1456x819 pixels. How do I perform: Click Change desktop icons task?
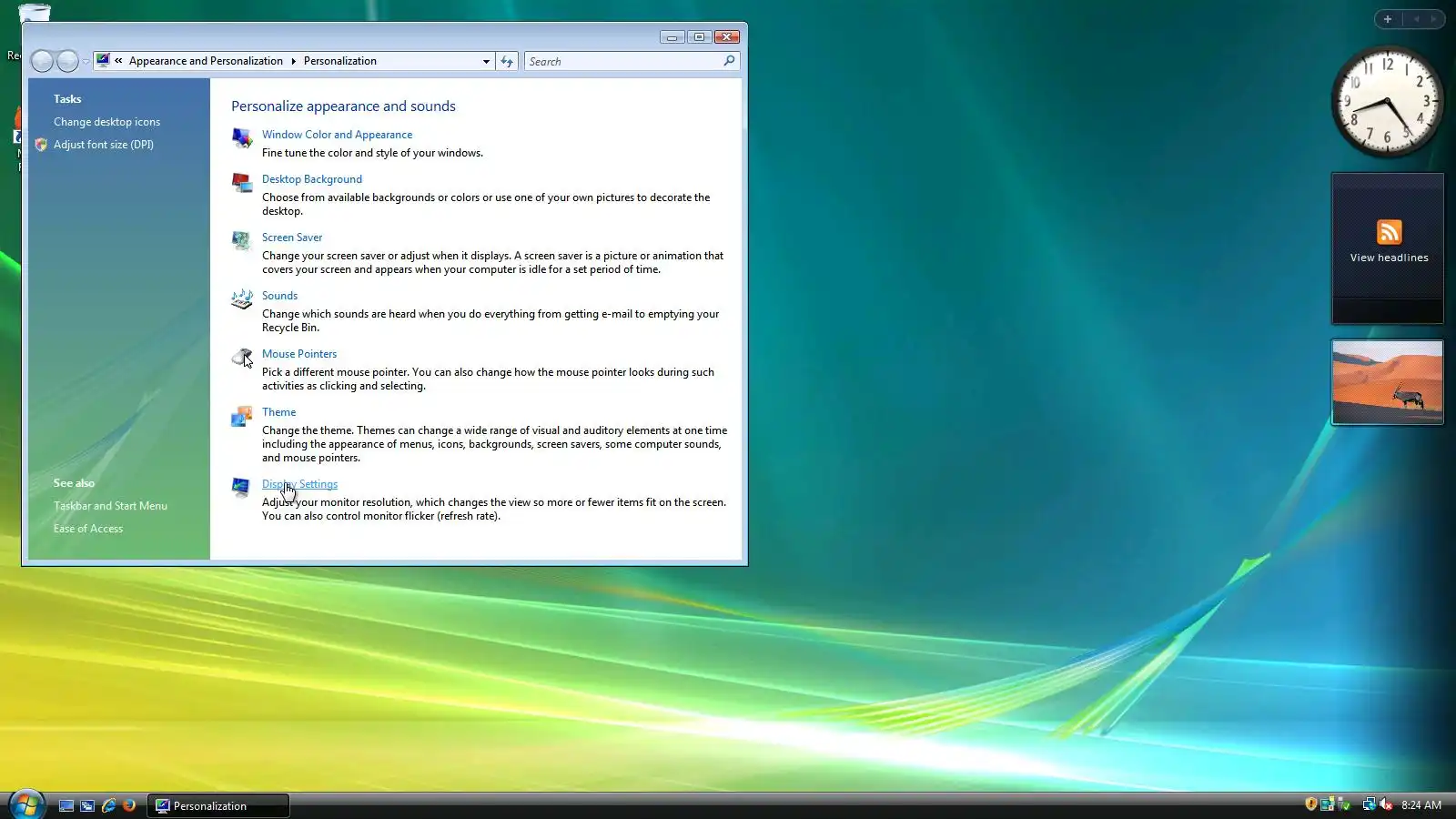click(106, 122)
